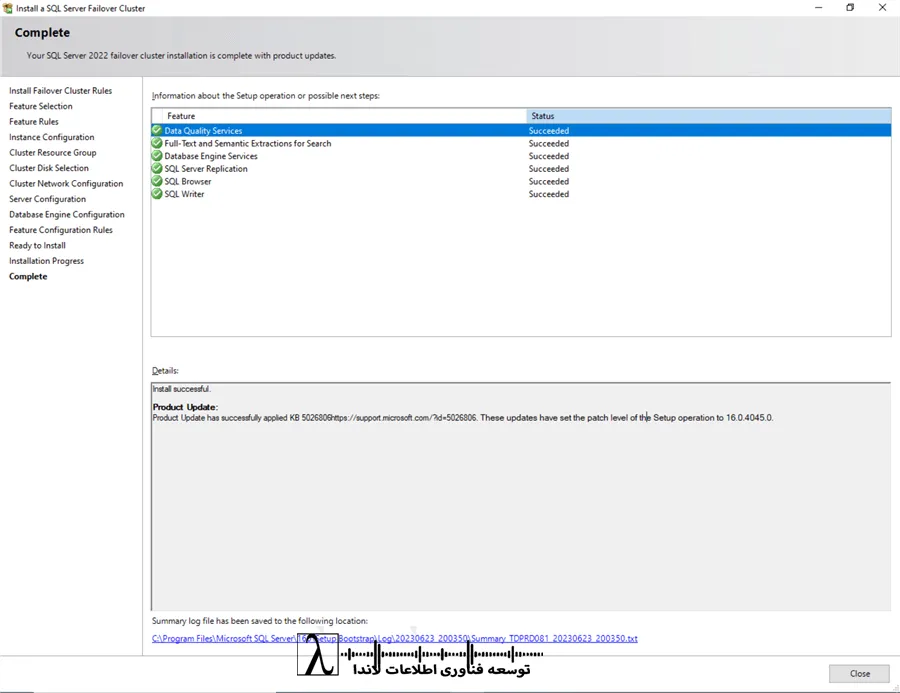The width and height of the screenshot is (900, 693).
Task: Click green check icon beside Database Engine Services
Action: point(157,156)
